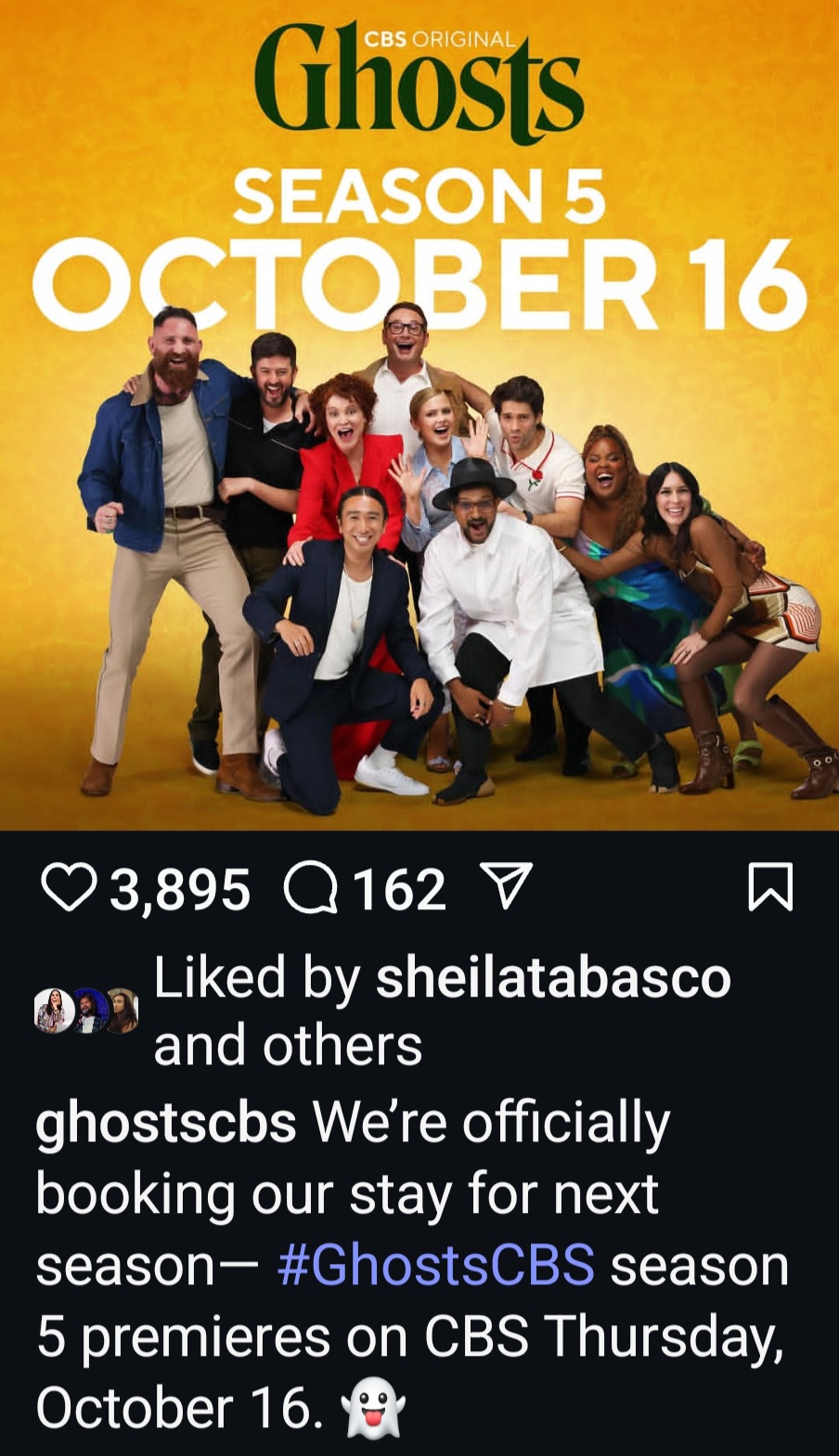Tap the first liker avatar
This screenshot has width=839, height=1456.
point(54,1011)
